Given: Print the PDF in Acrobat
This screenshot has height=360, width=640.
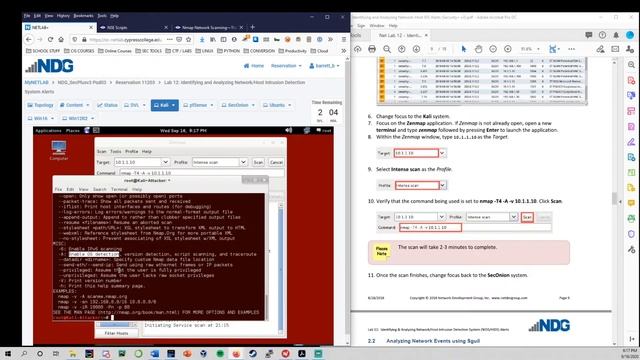Looking at the screenshot, I should tap(372, 49).
